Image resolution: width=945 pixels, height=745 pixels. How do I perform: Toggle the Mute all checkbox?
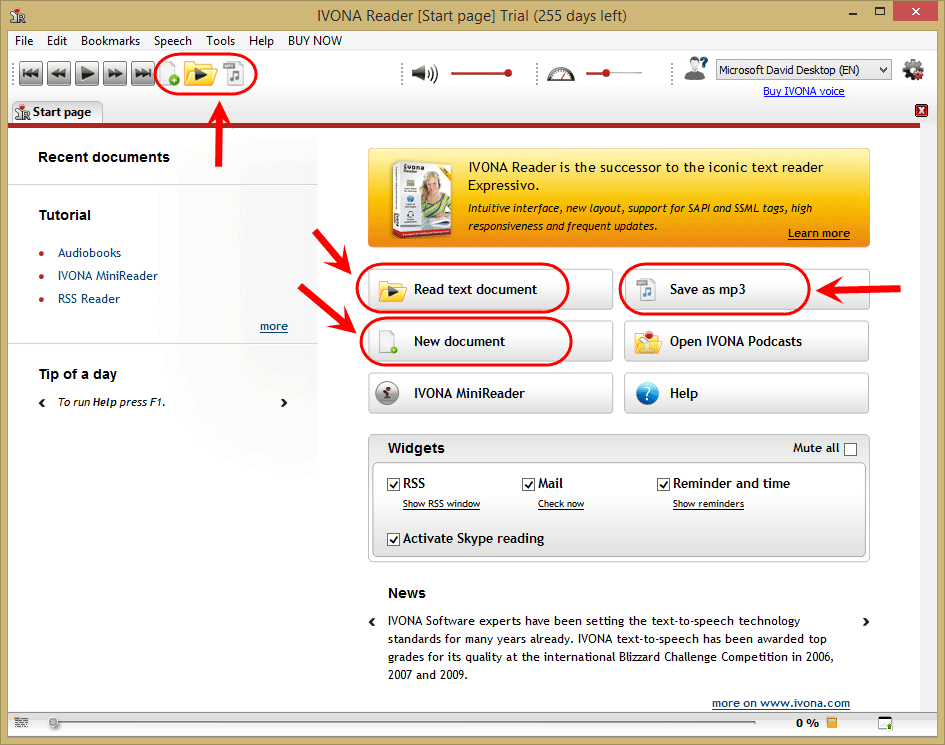[850, 449]
